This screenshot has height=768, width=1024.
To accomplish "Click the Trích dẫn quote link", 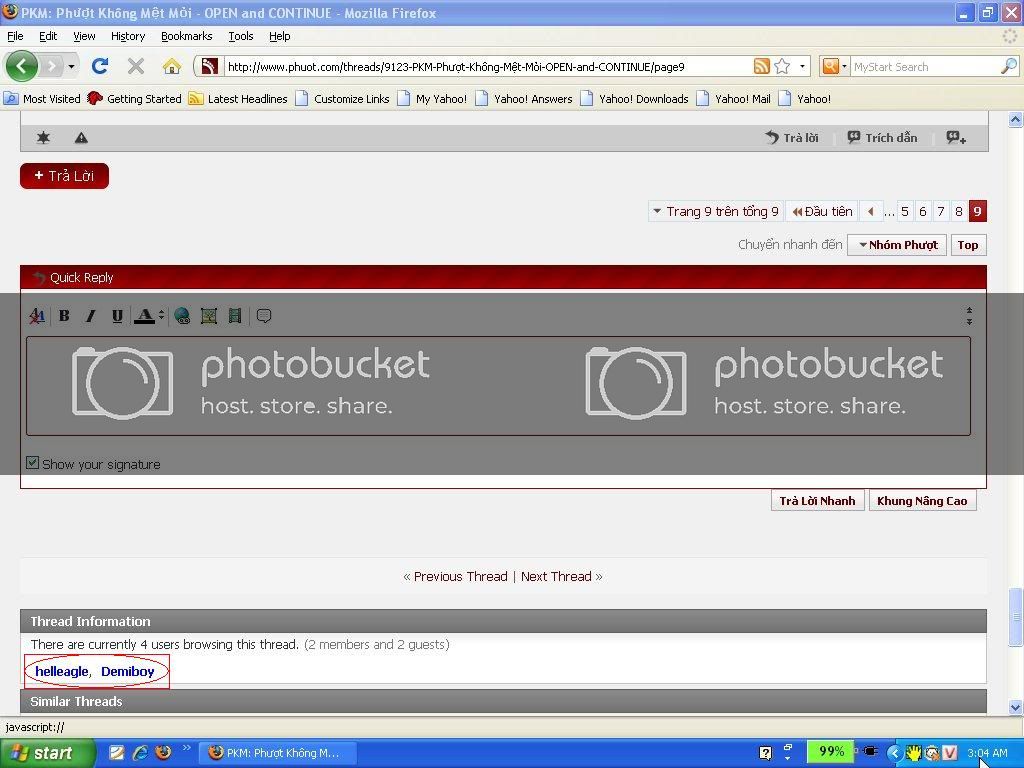I will (882, 137).
